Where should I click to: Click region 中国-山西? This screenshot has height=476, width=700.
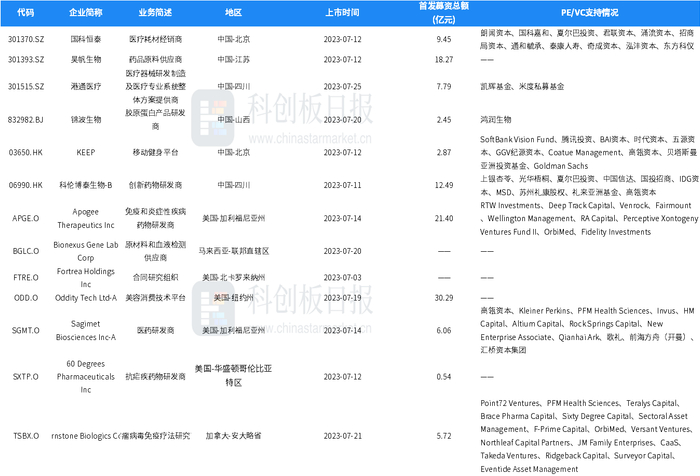click(233, 120)
